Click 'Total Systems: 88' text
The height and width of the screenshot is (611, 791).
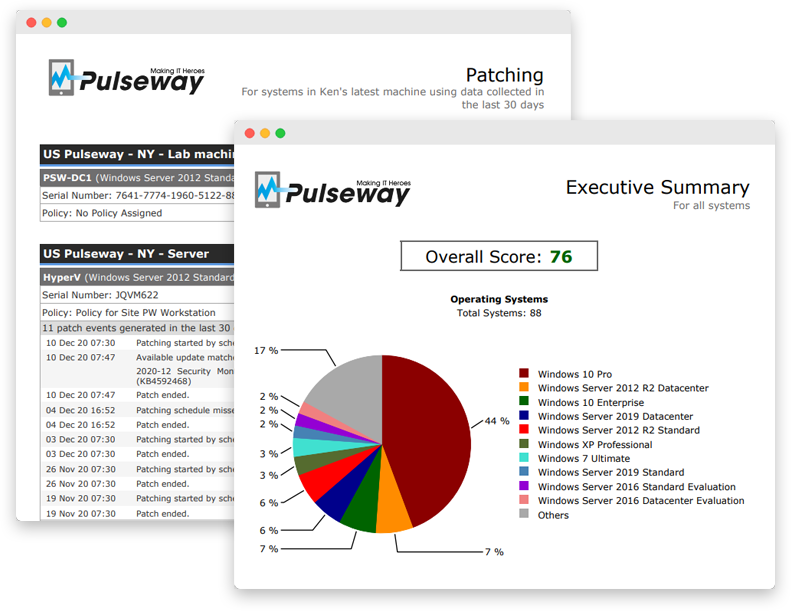(x=499, y=313)
